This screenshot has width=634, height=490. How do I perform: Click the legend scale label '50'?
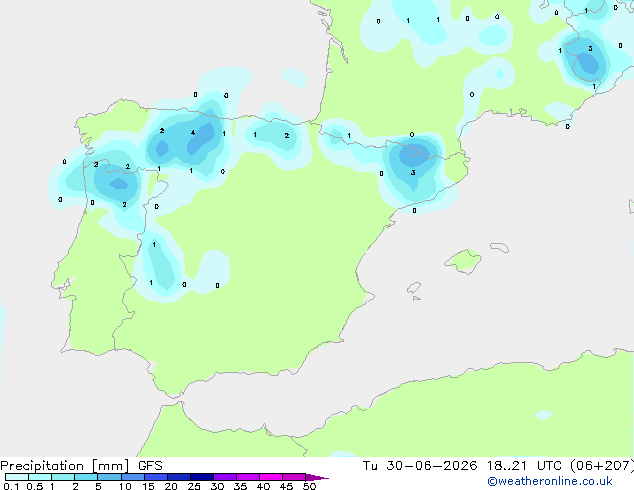(309, 486)
